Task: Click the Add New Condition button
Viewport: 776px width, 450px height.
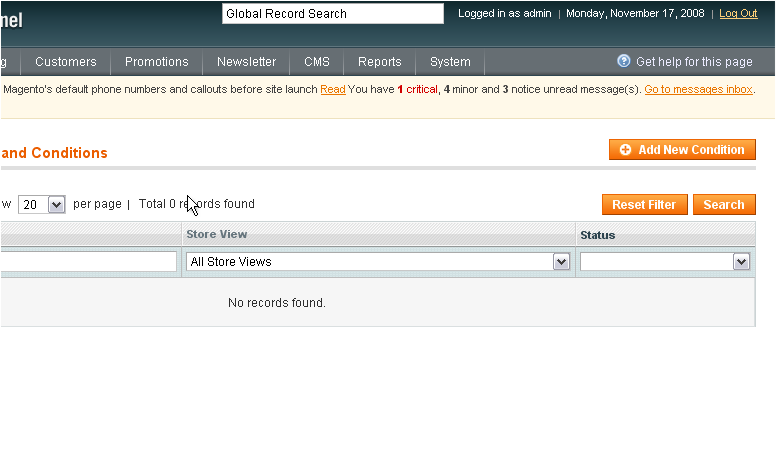Action: (682, 150)
